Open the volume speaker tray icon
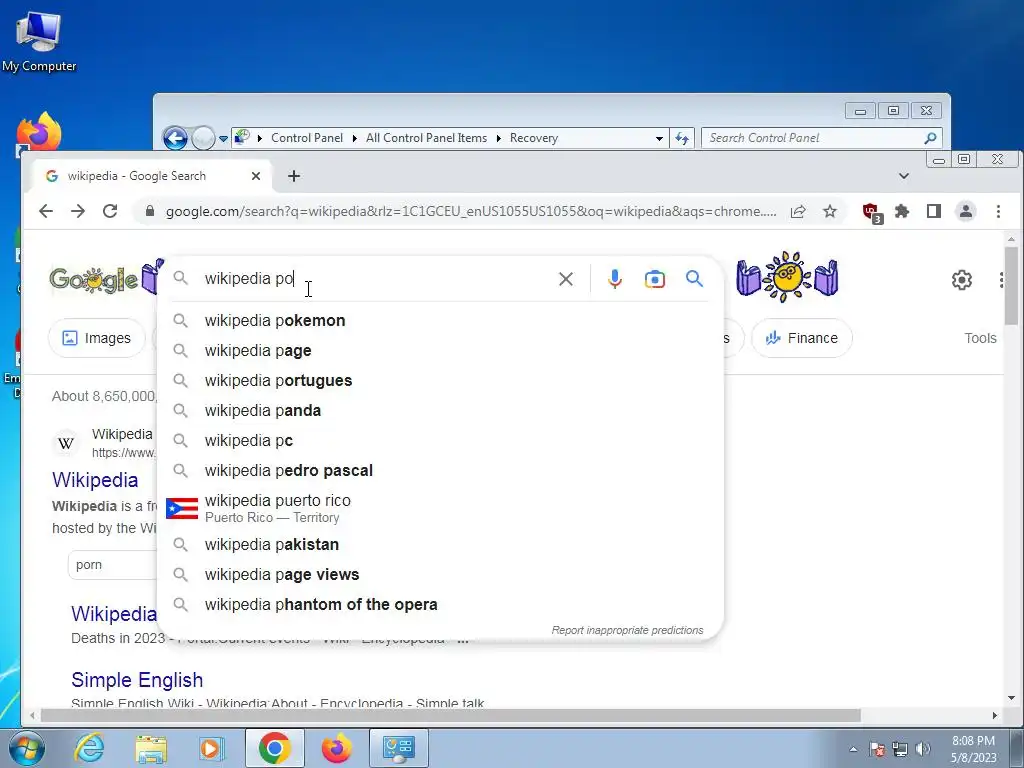Screen dimensions: 1024x768 point(922,749)
